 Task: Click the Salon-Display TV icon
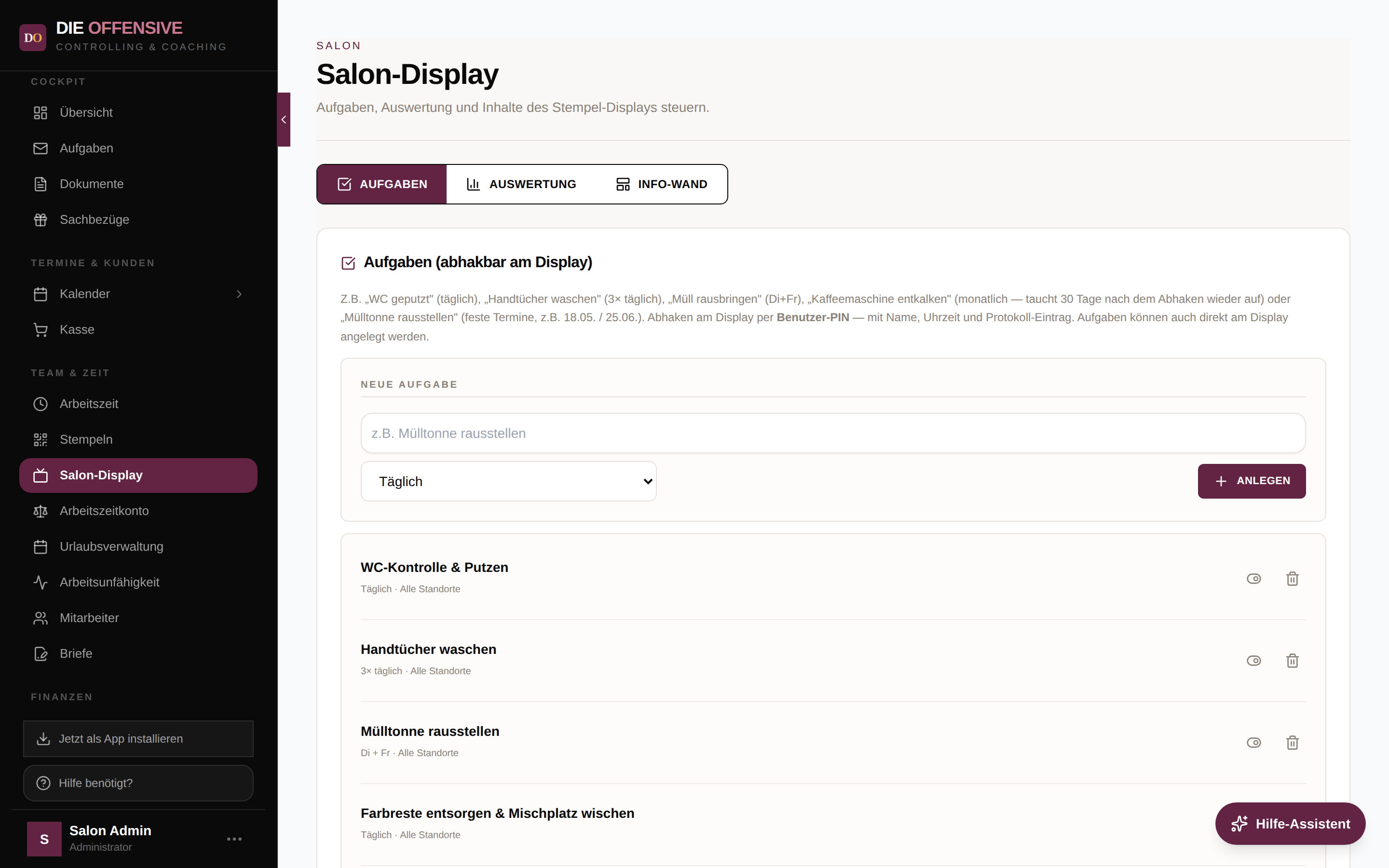[x=40, y=475]
